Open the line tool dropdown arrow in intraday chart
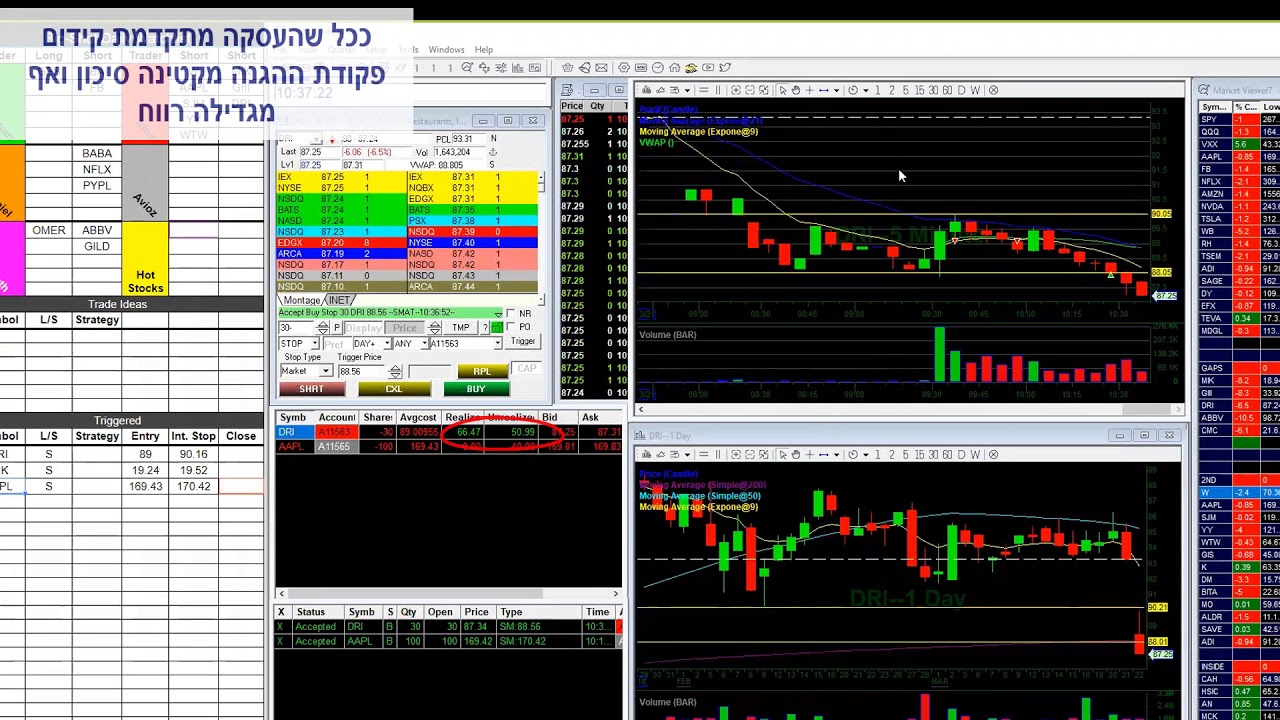 836,90
